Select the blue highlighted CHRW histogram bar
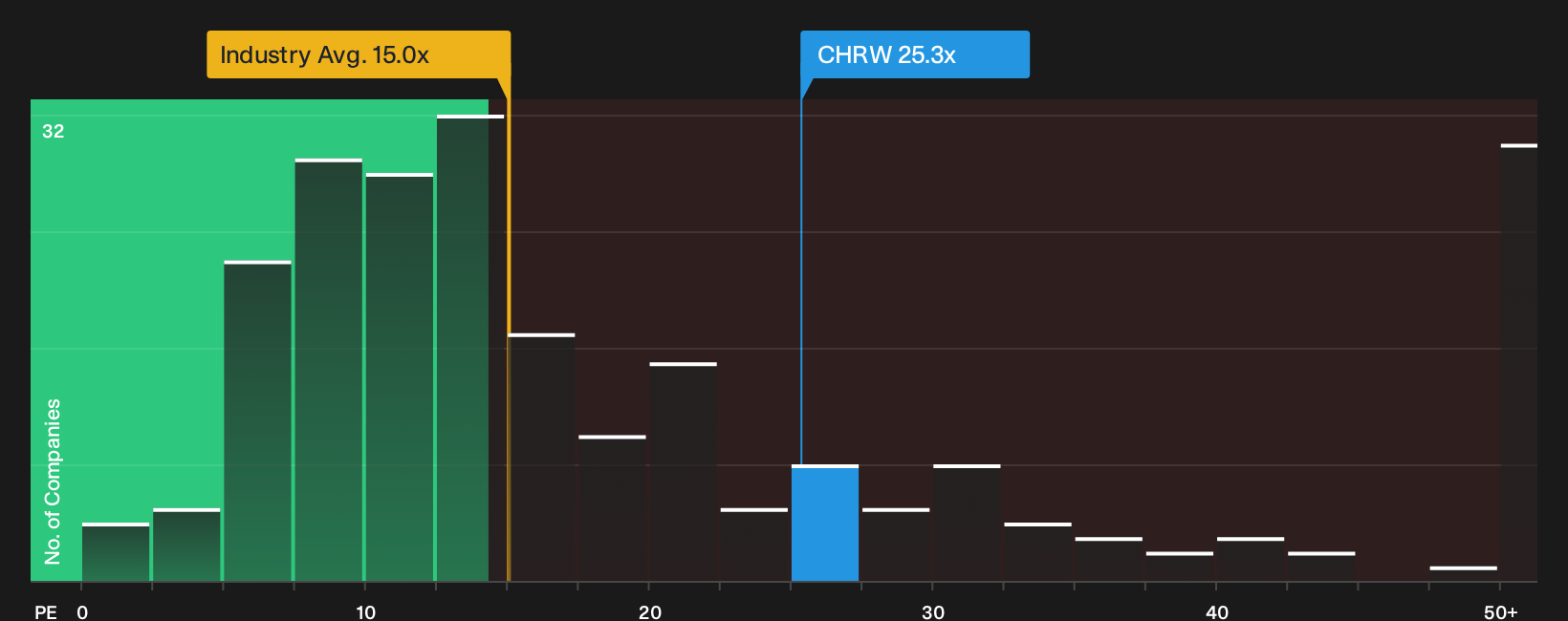The width and height of the screenshot is (1568, 621). point(825,524)
